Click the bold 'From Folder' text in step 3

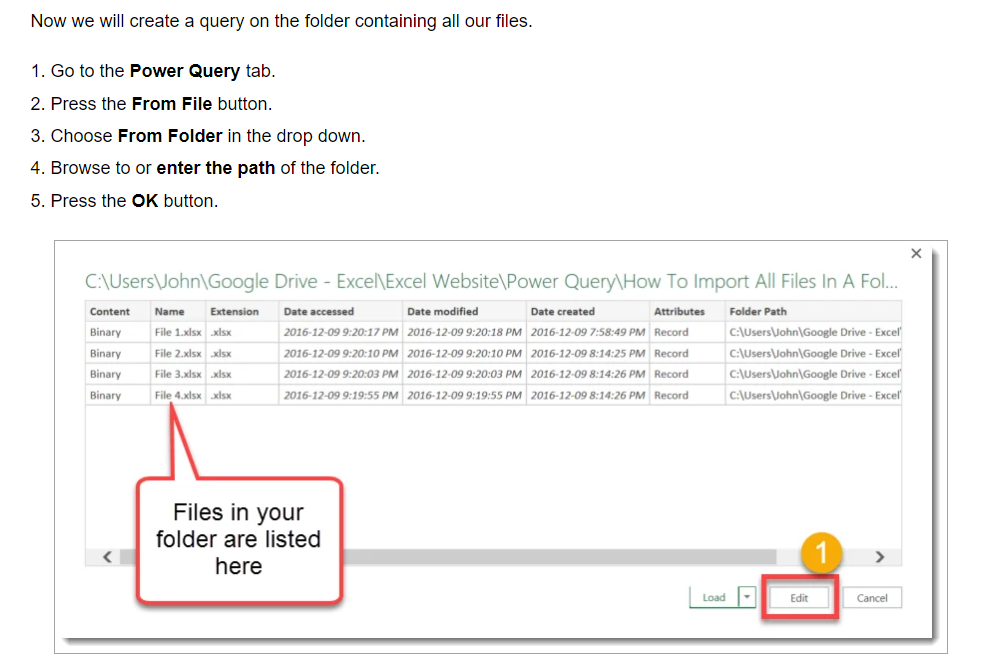[170, 136]
